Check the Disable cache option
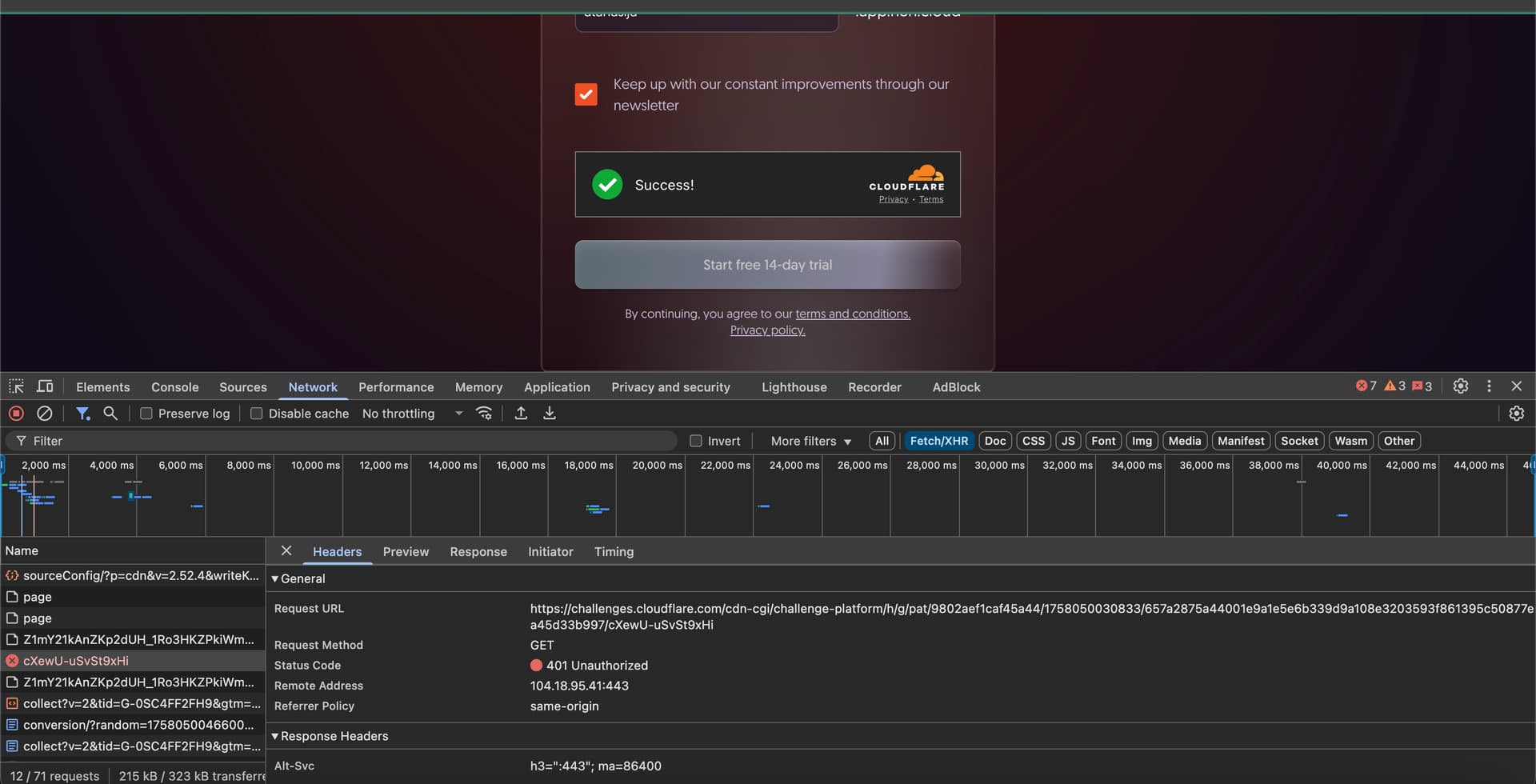This screenshot has height=784, width=1536. click(x=257, y=414)
